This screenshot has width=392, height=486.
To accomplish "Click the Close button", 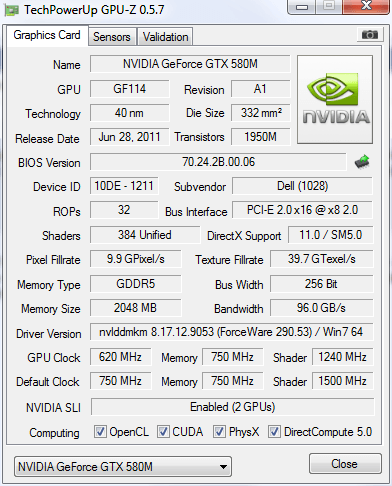I will pos(345,464).
